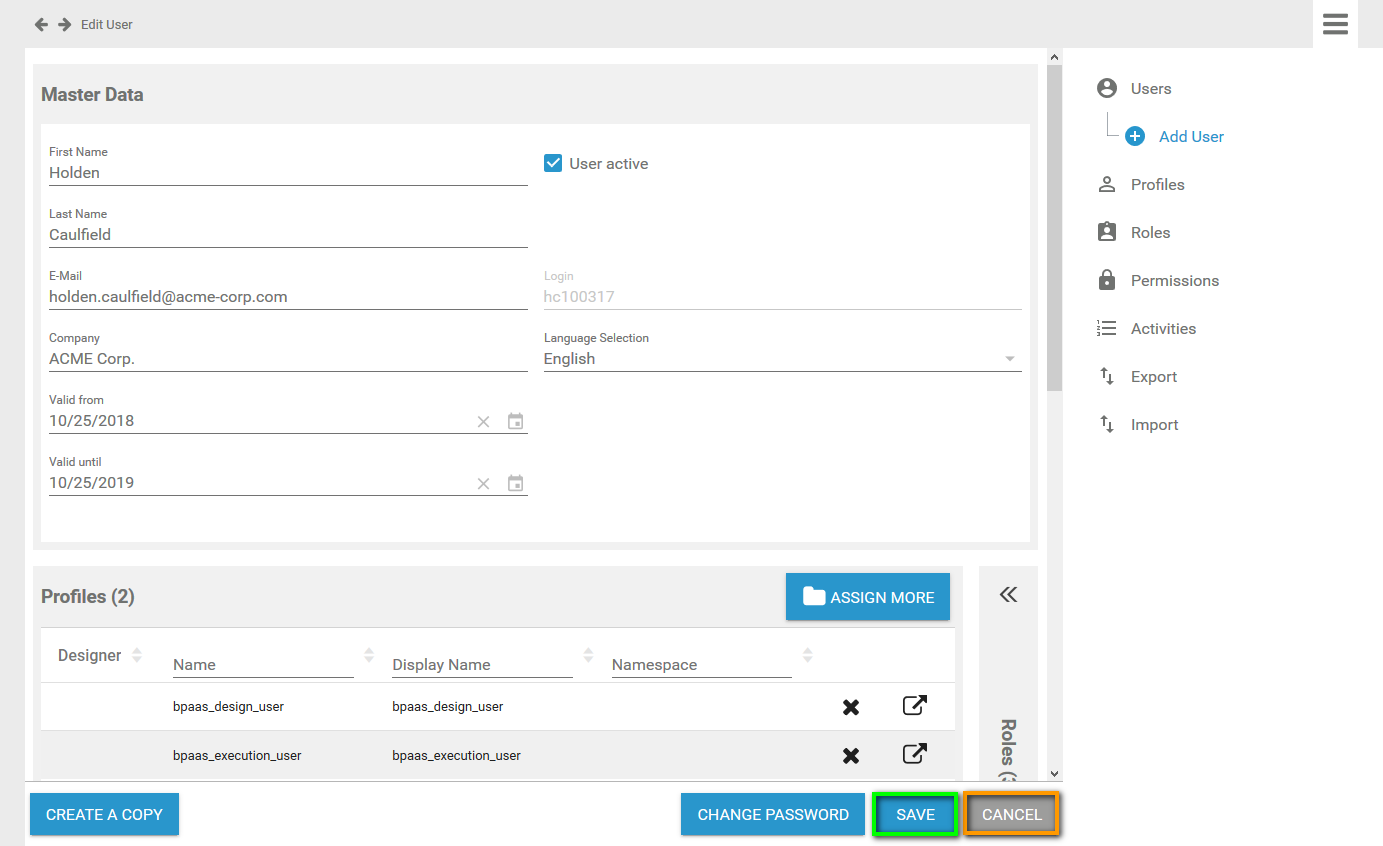Click the Save button
Image resolution: width=1383 pixels, height=846 pixels.
point(915,814)
